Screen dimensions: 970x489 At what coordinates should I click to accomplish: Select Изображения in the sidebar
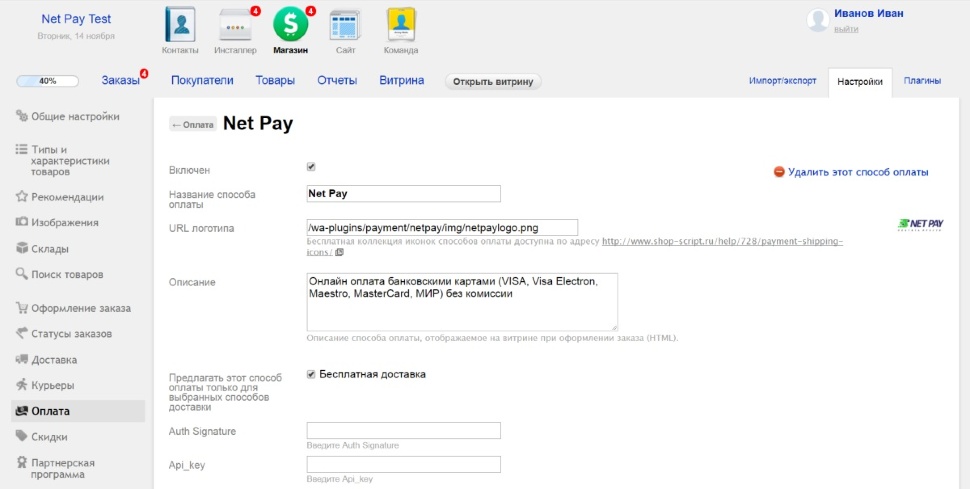coord(65,222)
